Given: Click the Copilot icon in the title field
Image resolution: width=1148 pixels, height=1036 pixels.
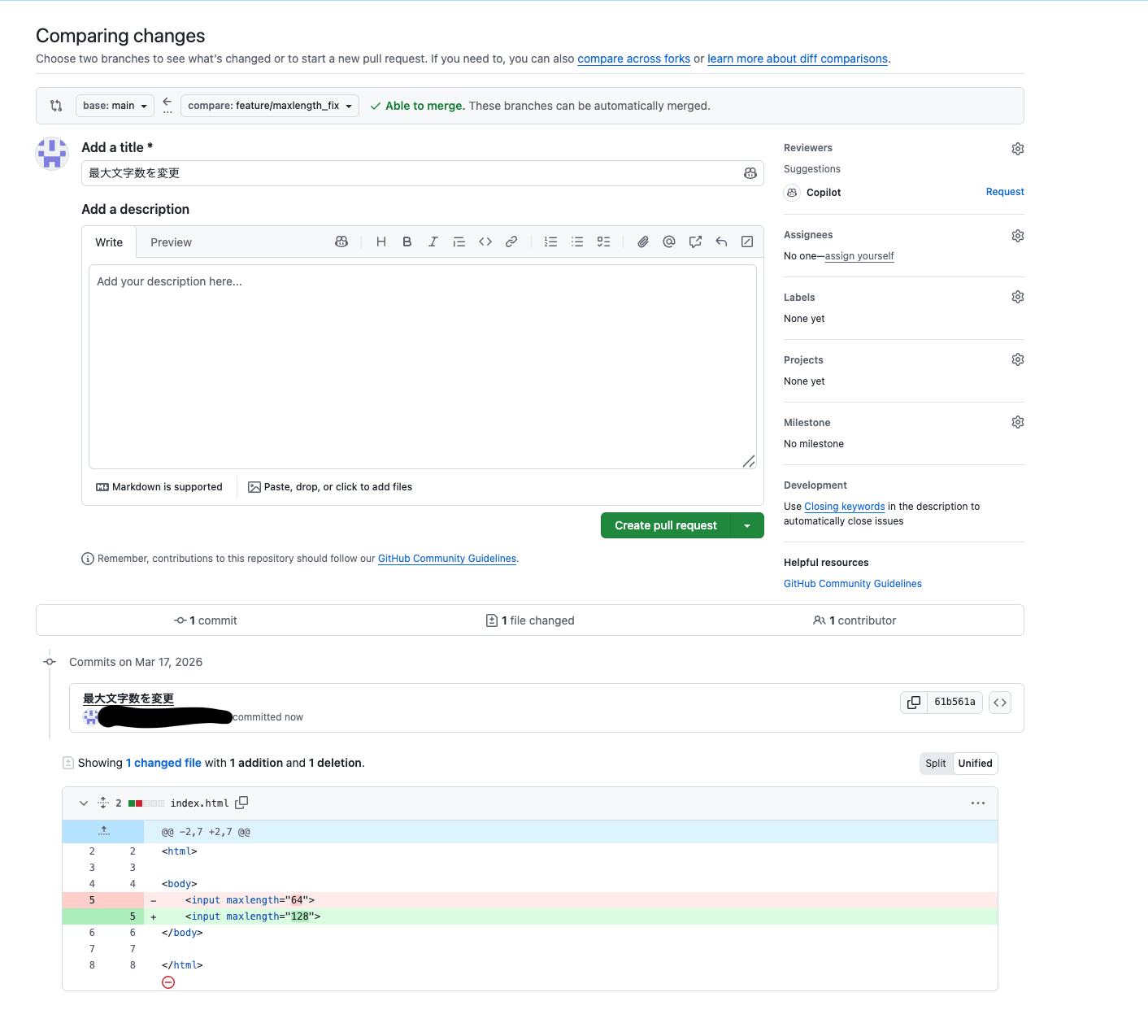Looking at the screenshot, I should (x=750, y=173).
